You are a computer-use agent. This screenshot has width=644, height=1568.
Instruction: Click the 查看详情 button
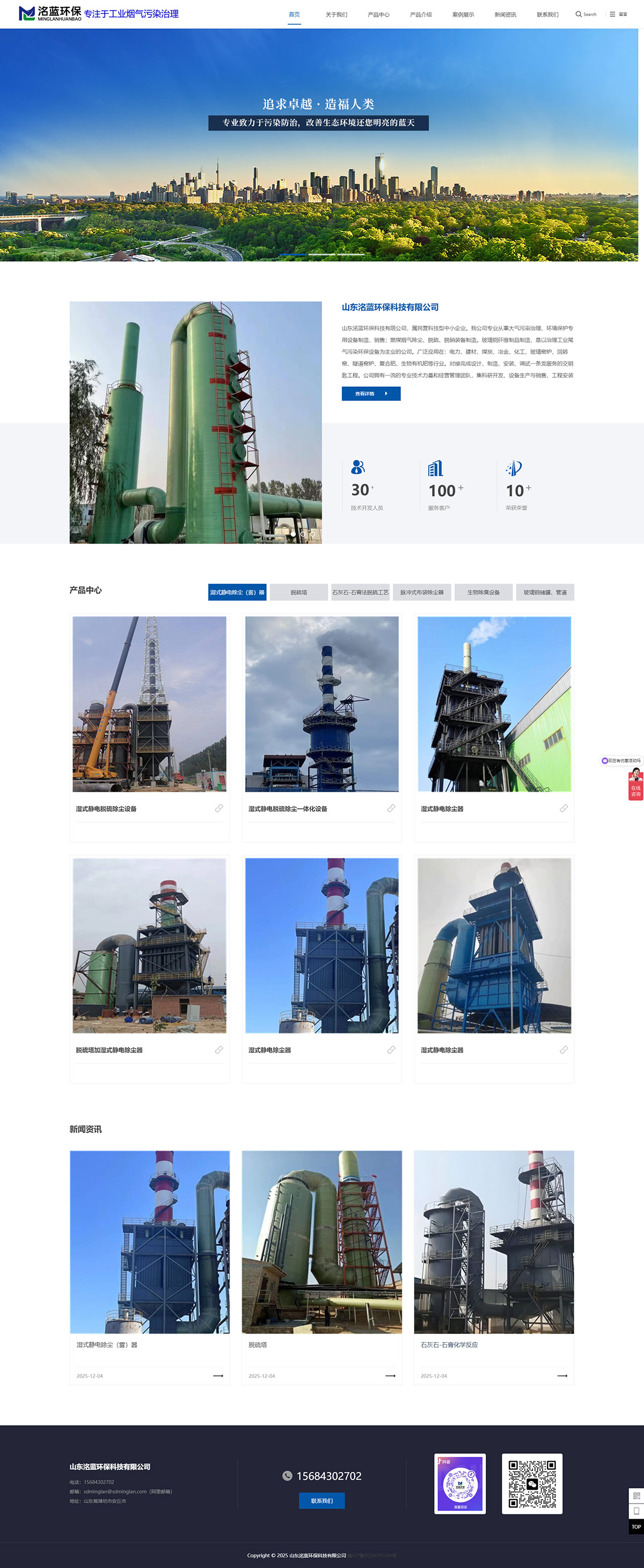coord(371,394)
